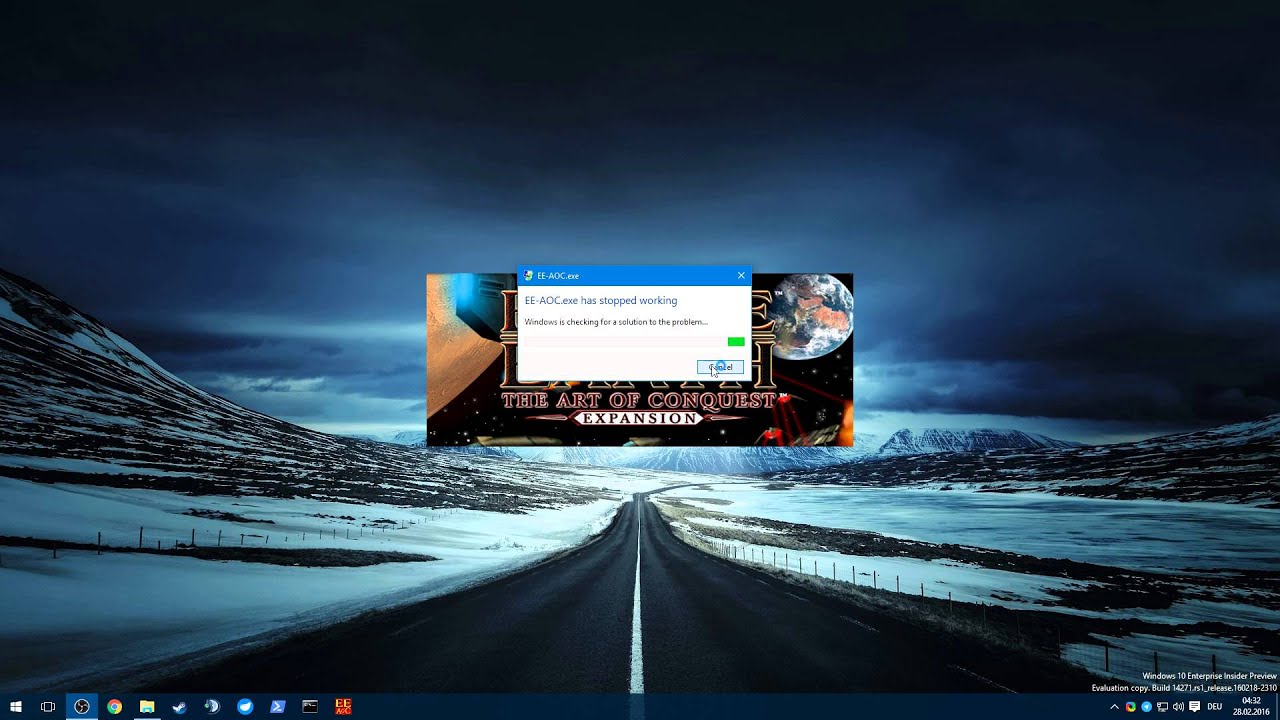Open the clock showing 04:32
The height and width of the screenshot is (720, 1280).
click(x=1251, y=707)
